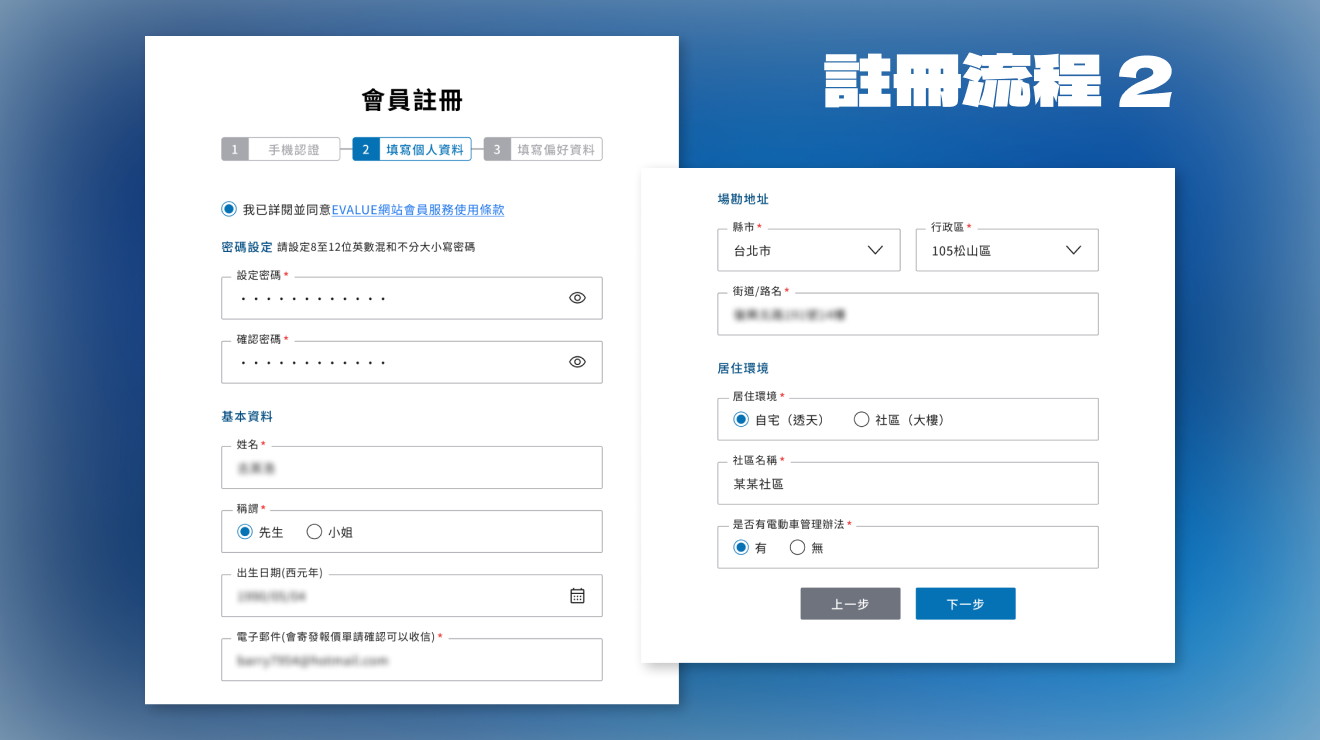Click the 社區名稱 field with 某某社區

click(x=908, y=484)
